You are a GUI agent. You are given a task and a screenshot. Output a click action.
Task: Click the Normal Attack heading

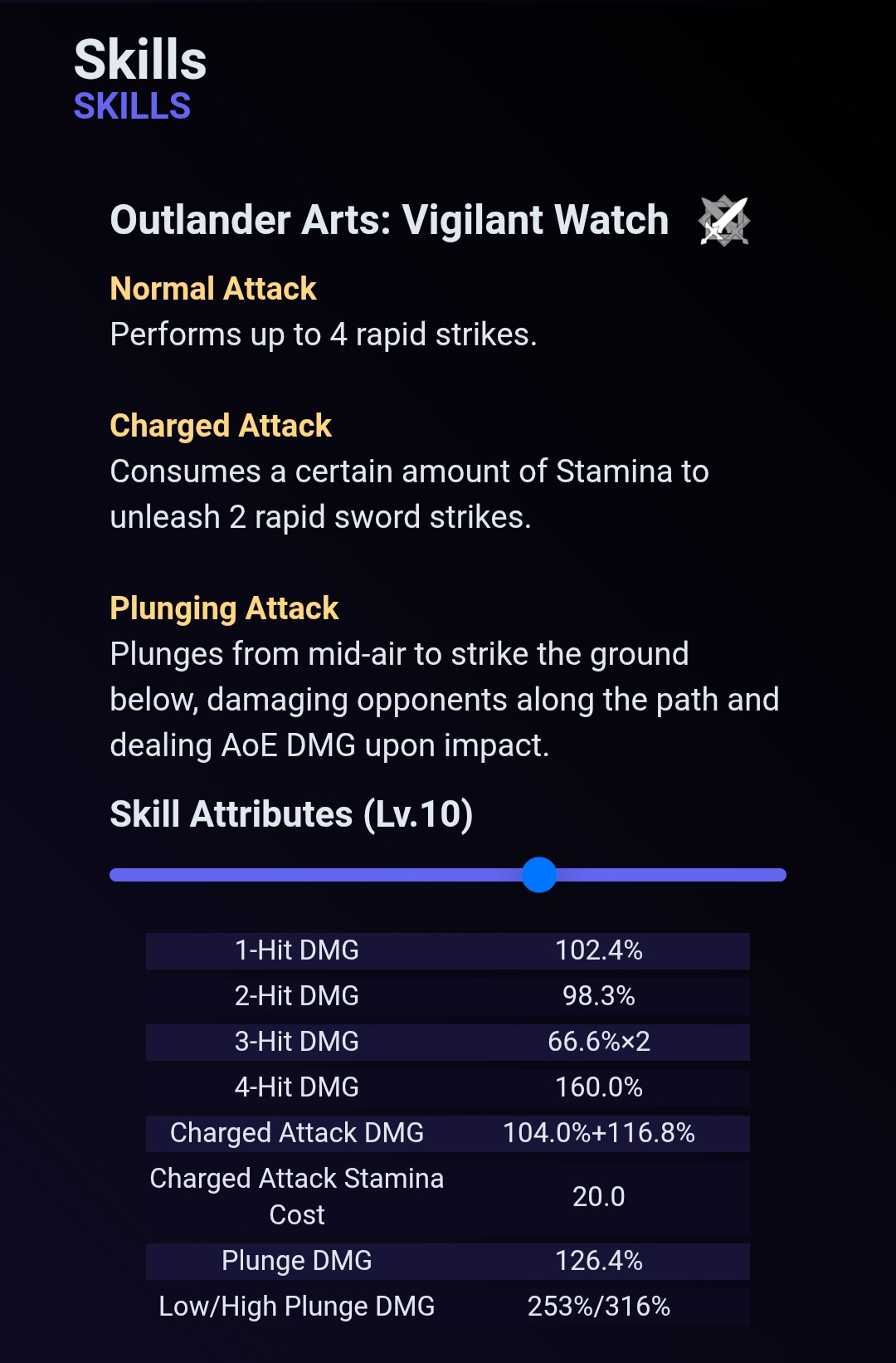point(213,289)
